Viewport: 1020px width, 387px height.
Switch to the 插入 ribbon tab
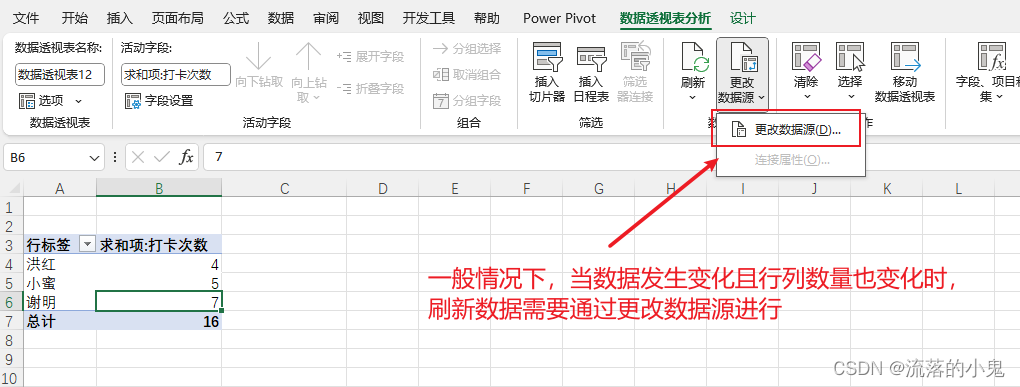120,18
